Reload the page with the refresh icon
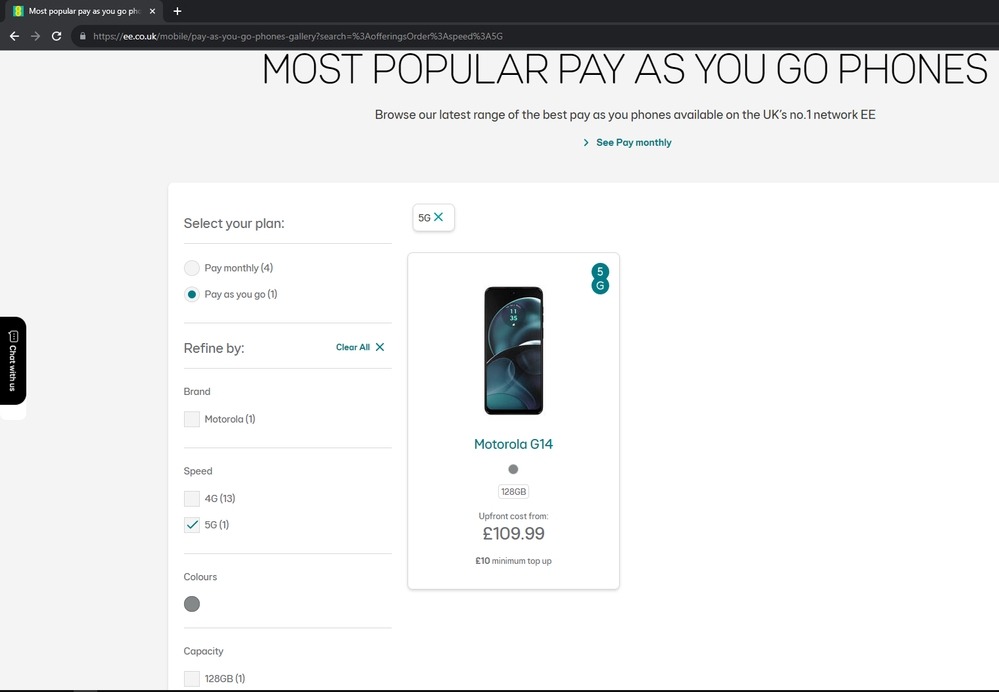 57,36
